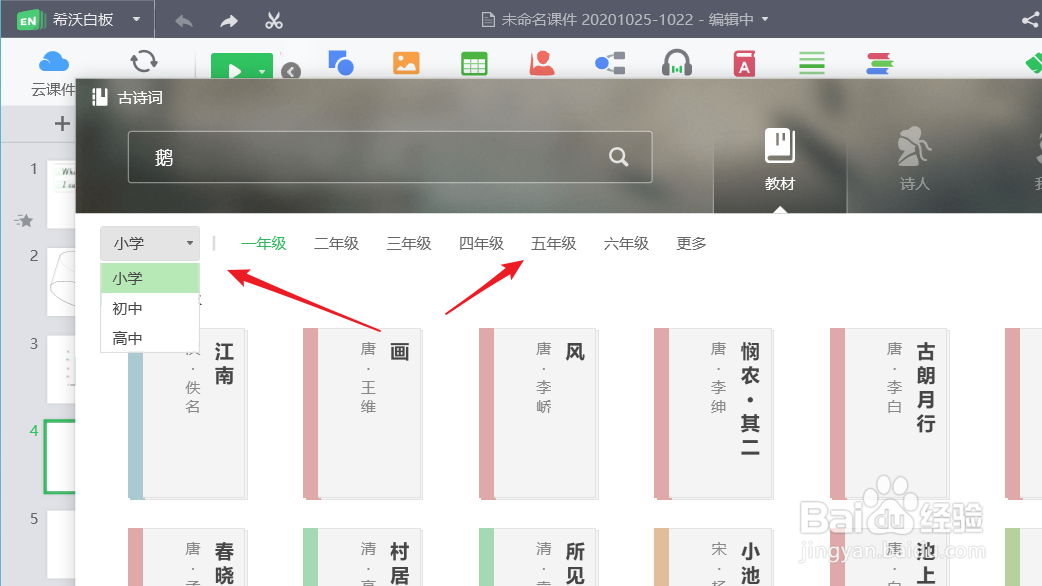
Task: Open the poem card 古朗月行
Action: (x=889, y=413)
